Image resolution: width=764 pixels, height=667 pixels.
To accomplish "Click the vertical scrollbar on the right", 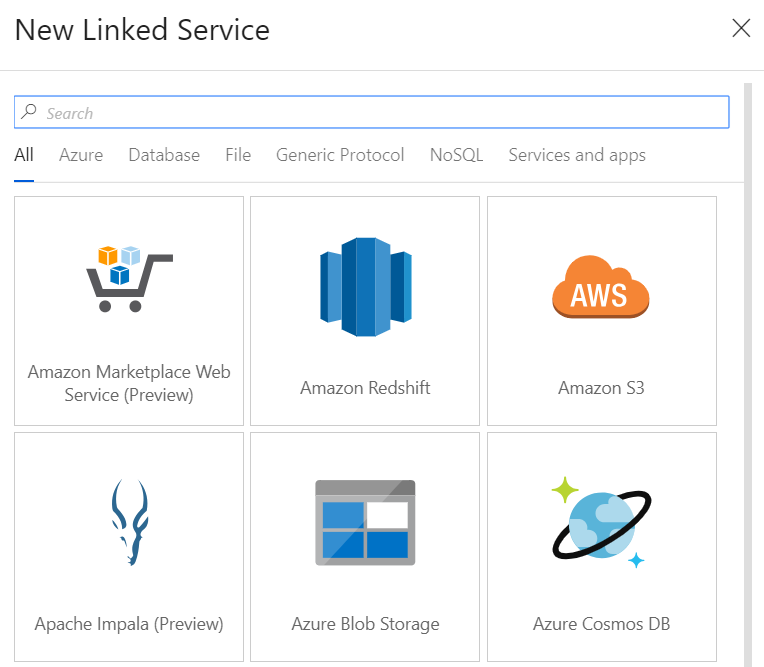I will point(749,370).
